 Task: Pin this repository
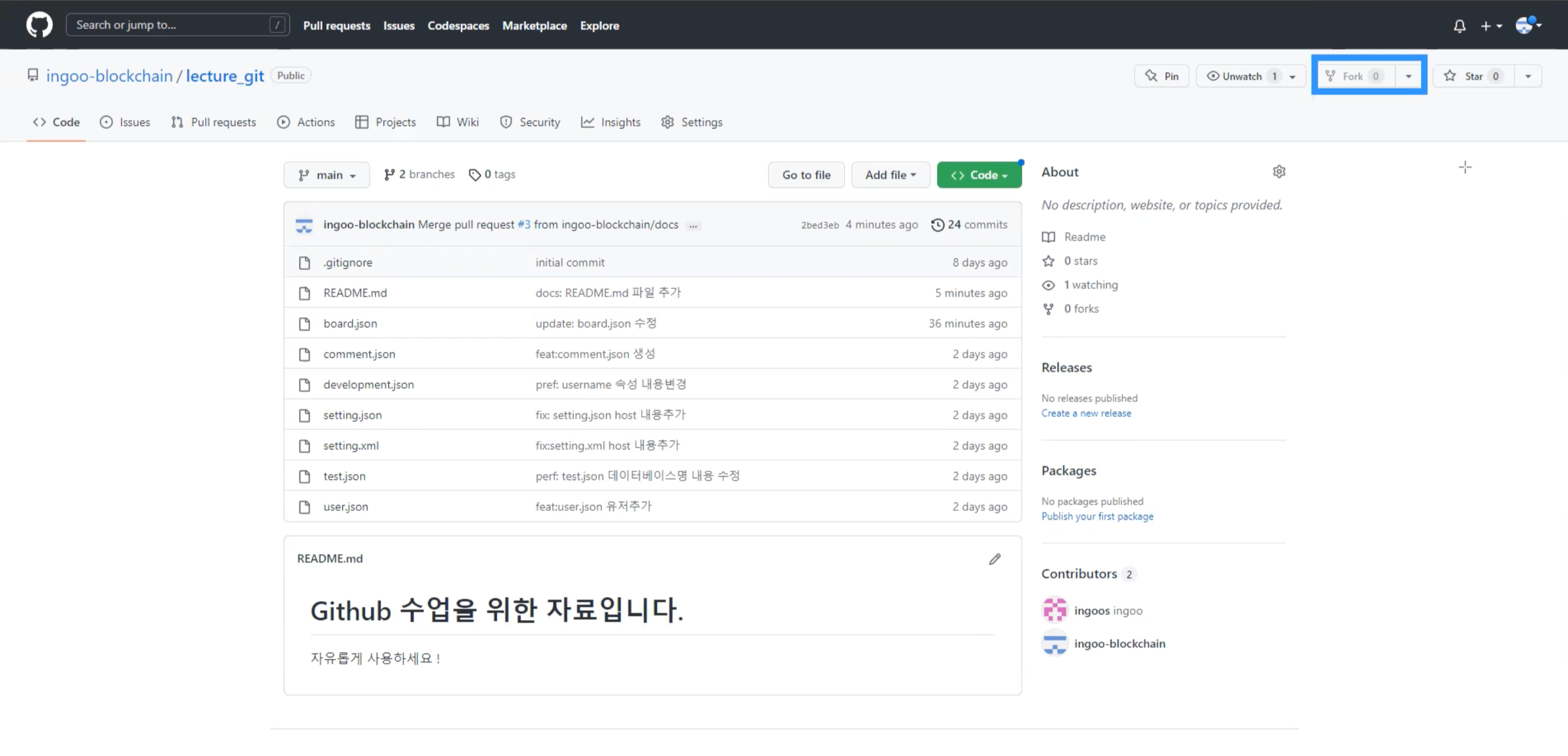1161,76
